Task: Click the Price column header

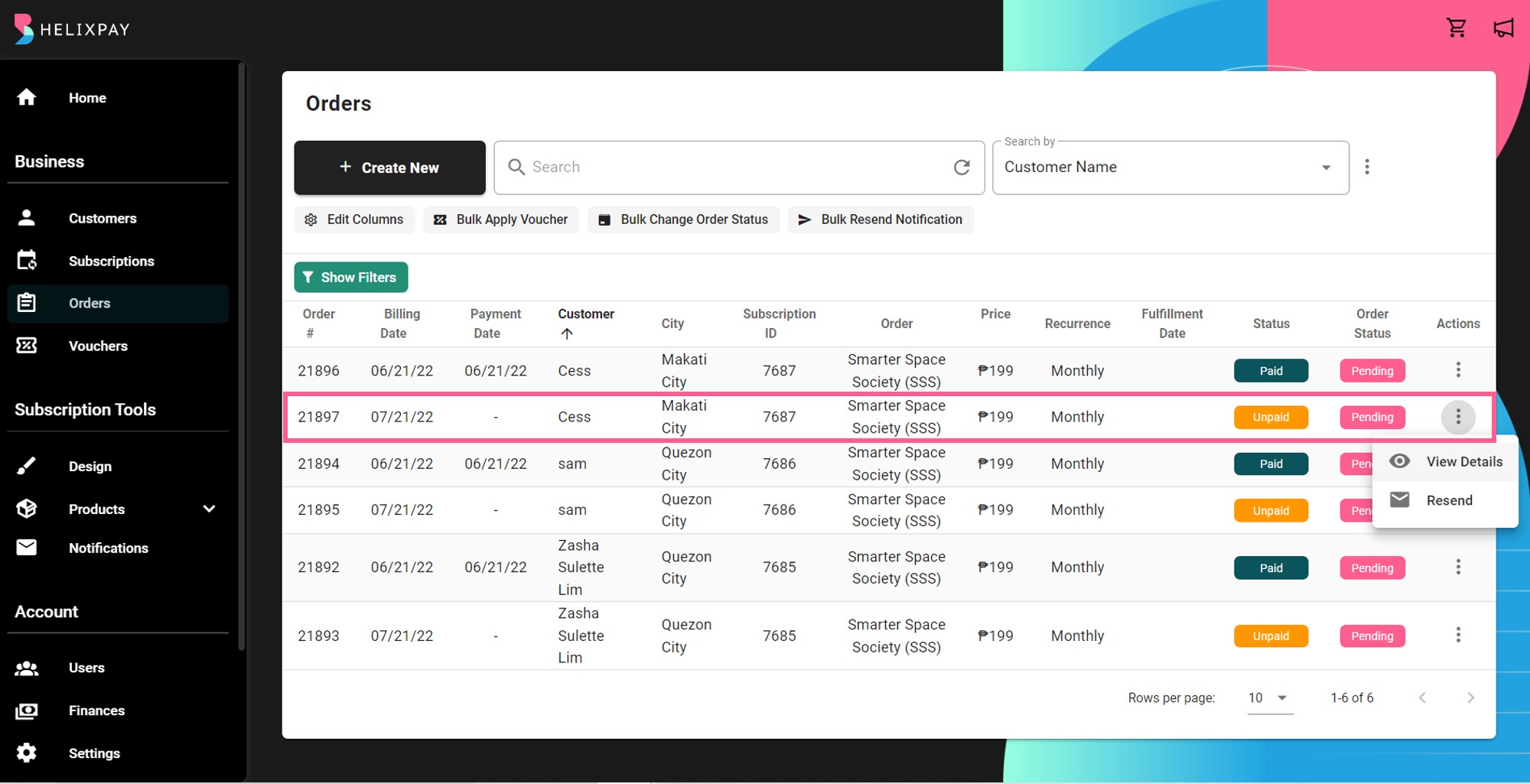Action: click(995, 314)
